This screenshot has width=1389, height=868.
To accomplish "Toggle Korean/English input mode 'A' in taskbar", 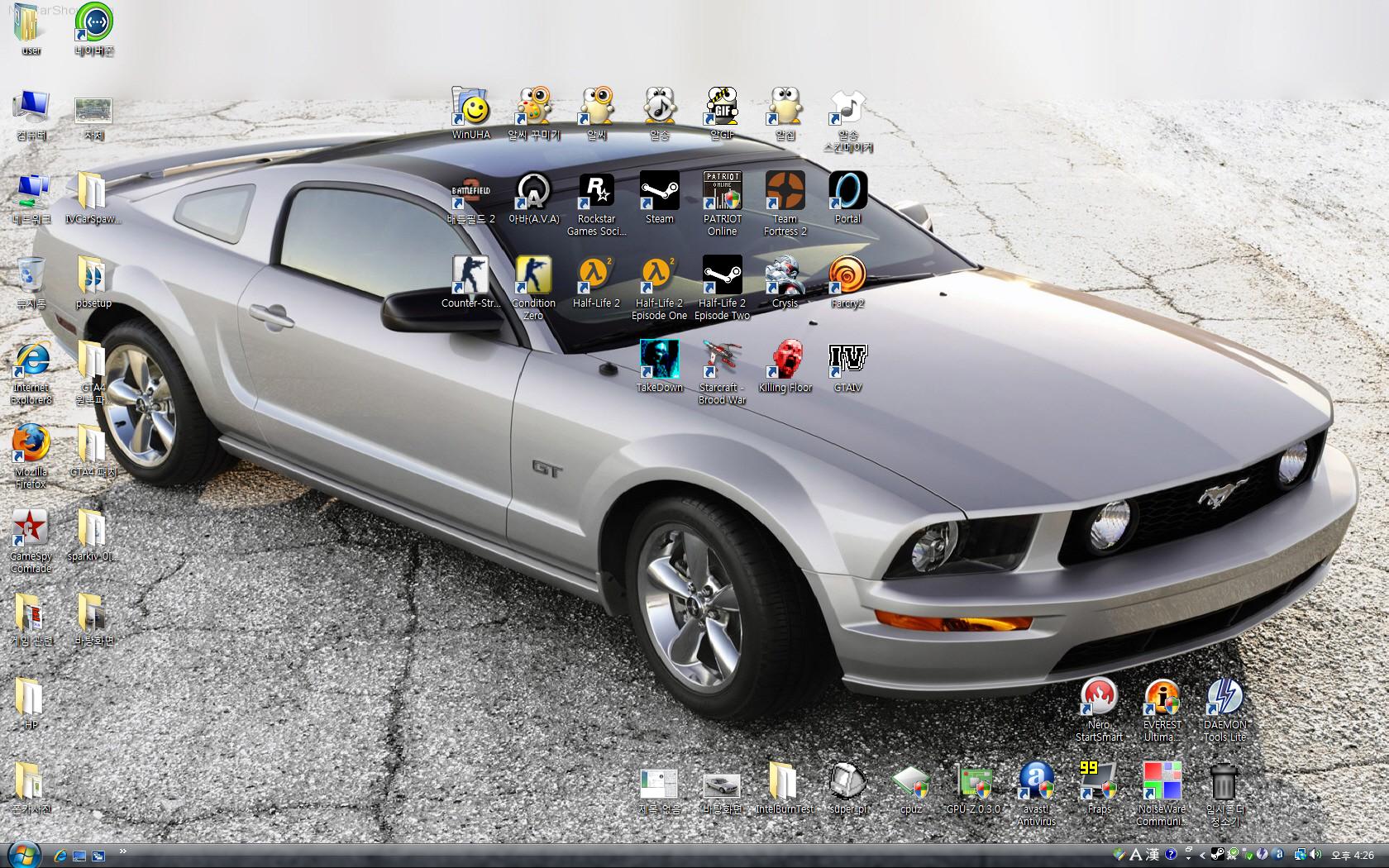I will (x=1136, y=855).
